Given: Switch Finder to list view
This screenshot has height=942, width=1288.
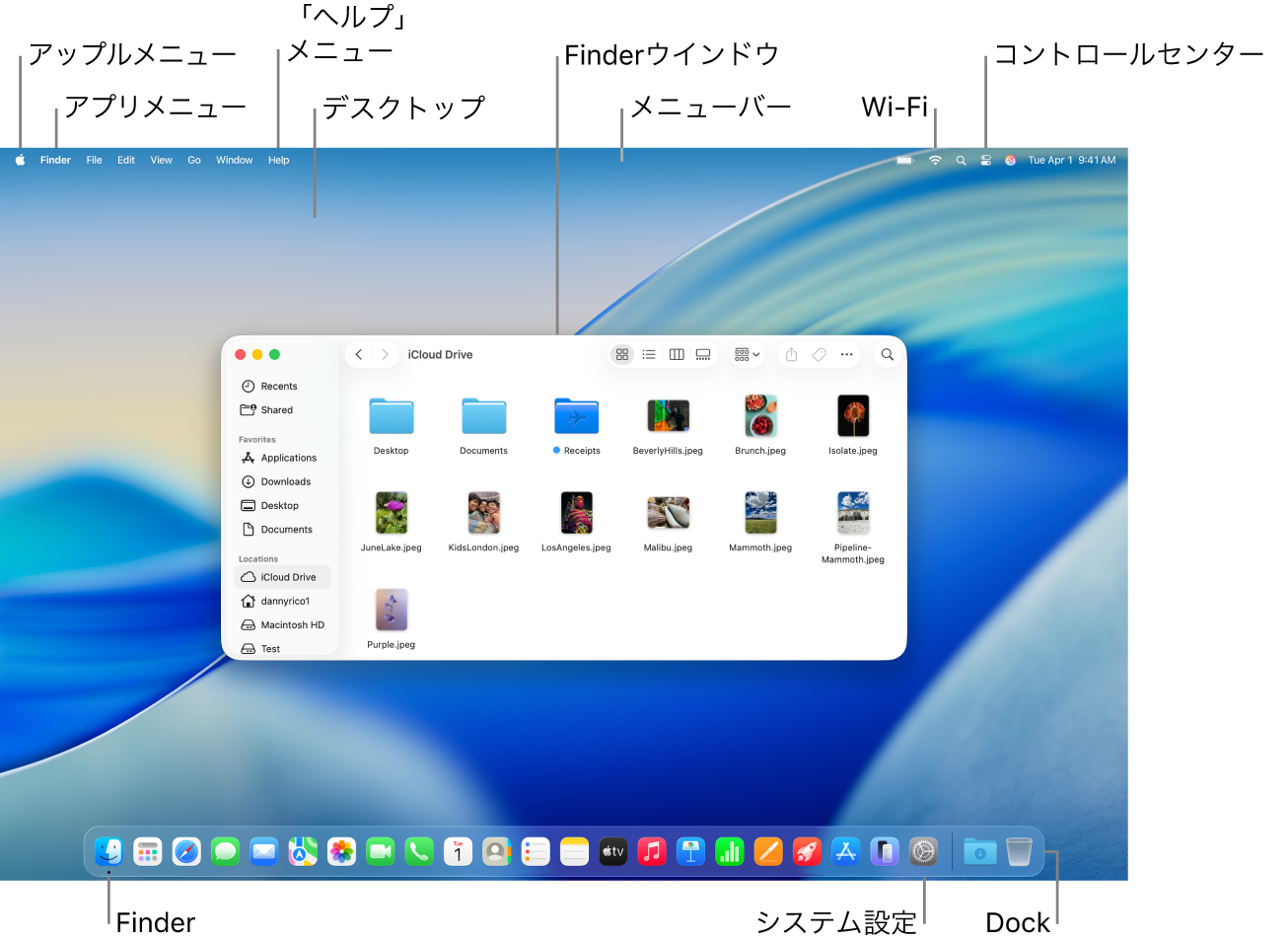Looking at the screenshot, I should click(649, 354).
